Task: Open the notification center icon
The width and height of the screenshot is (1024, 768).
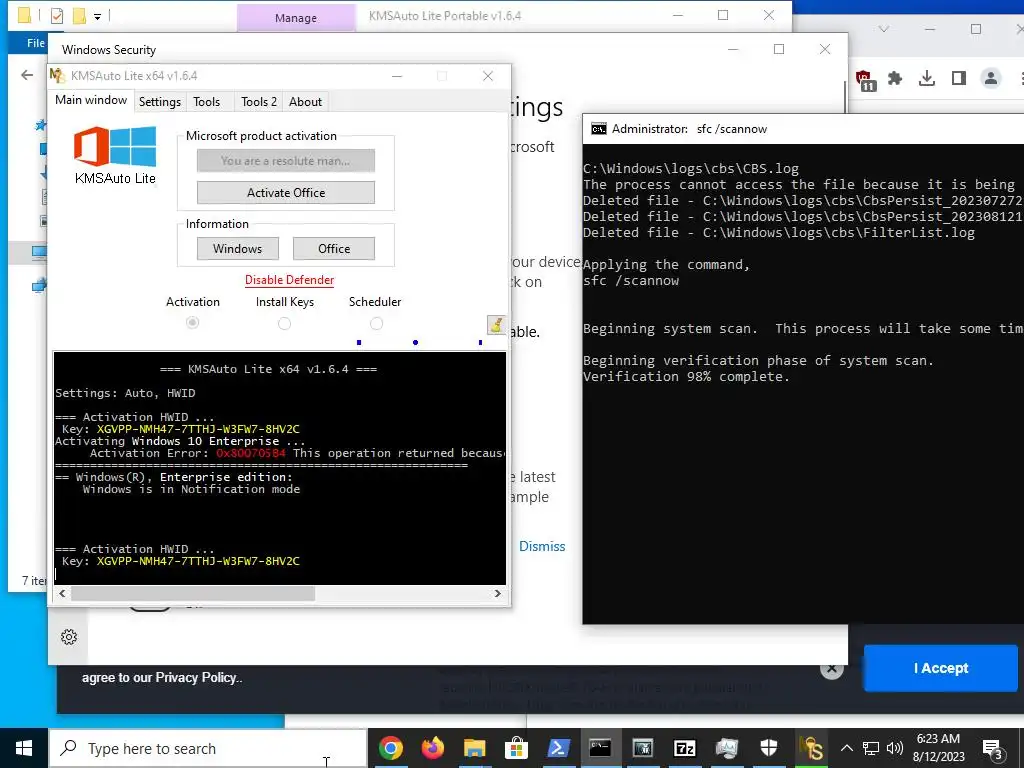Action: (992, 750)
